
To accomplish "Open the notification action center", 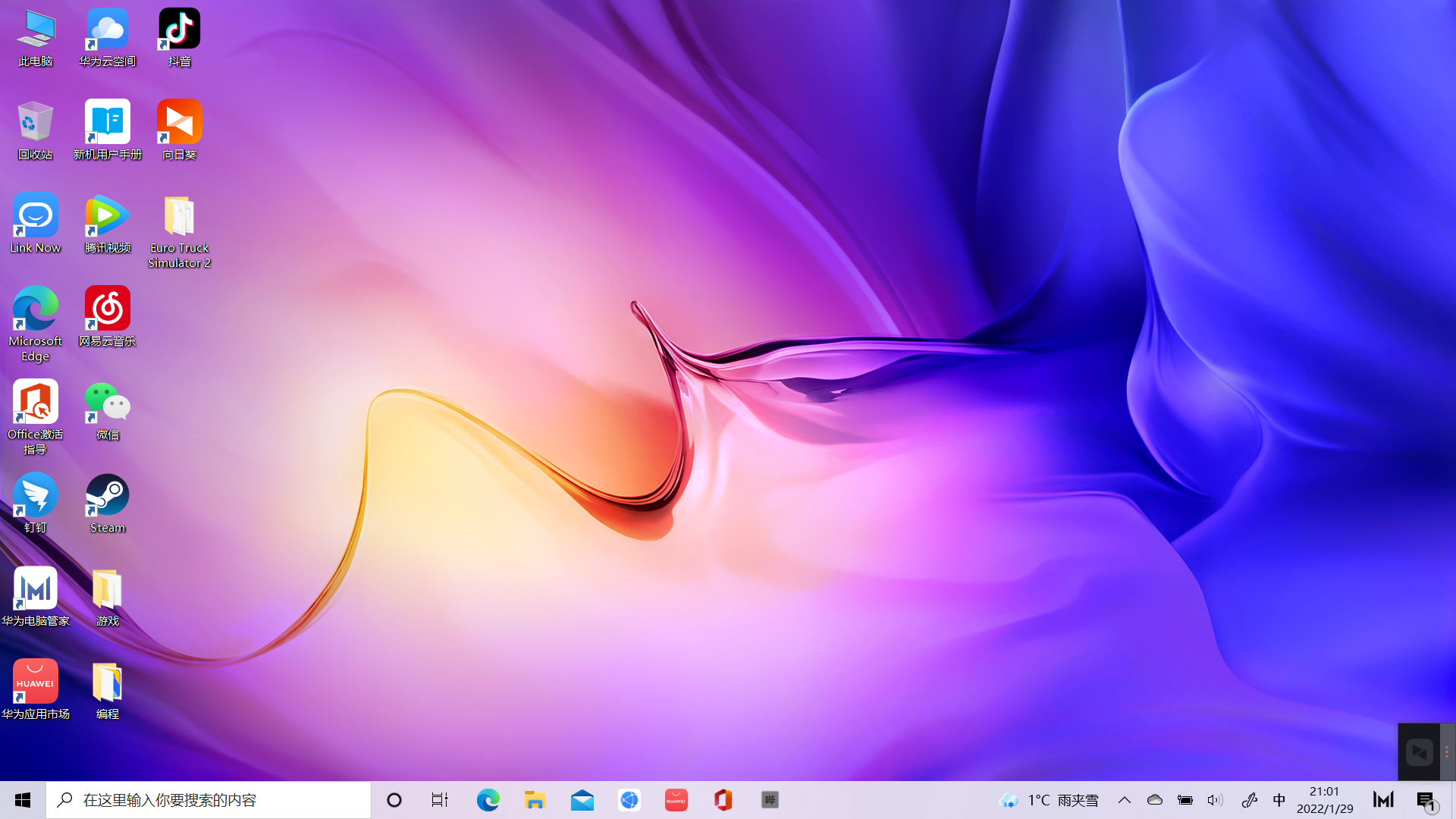I will click(x=1426, y=800).
